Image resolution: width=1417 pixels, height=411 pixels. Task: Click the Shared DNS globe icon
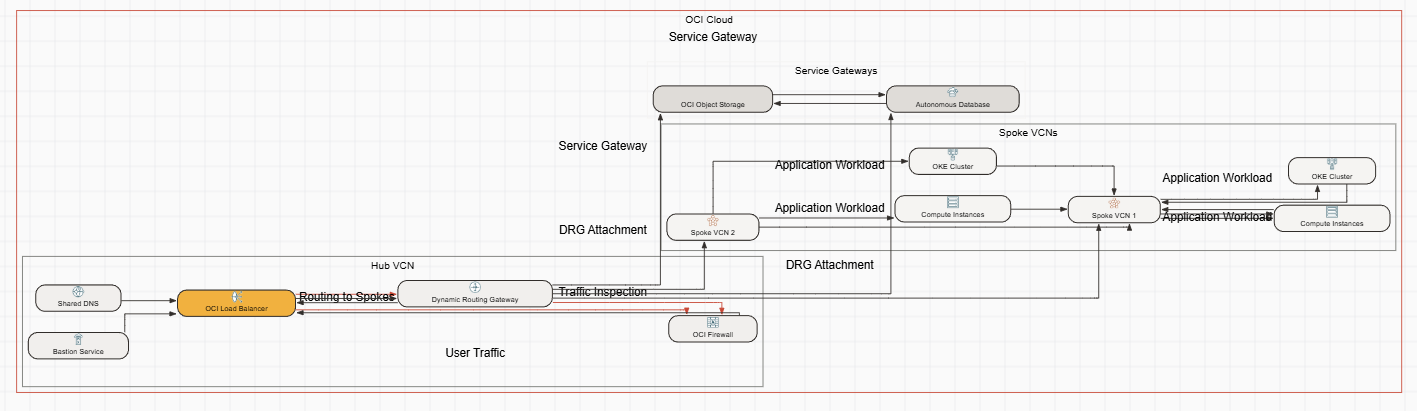coord(78,291)
